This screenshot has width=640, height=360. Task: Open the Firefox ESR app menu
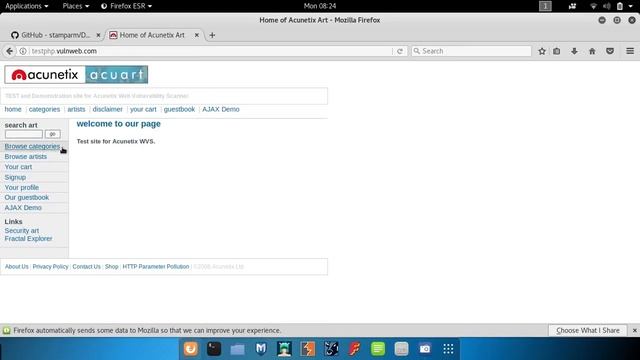point(127,6)
